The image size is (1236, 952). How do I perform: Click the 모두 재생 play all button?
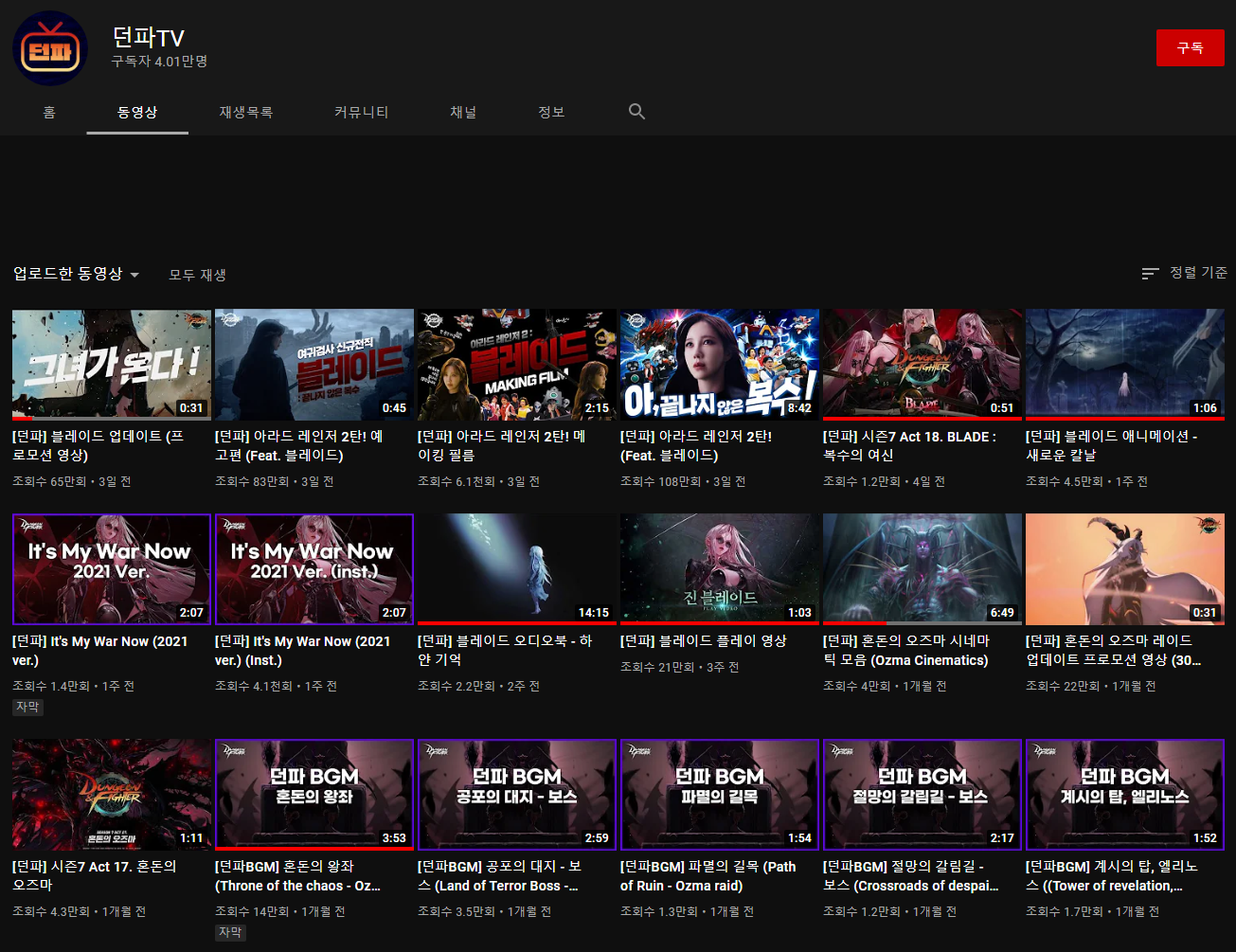[197, 275]
